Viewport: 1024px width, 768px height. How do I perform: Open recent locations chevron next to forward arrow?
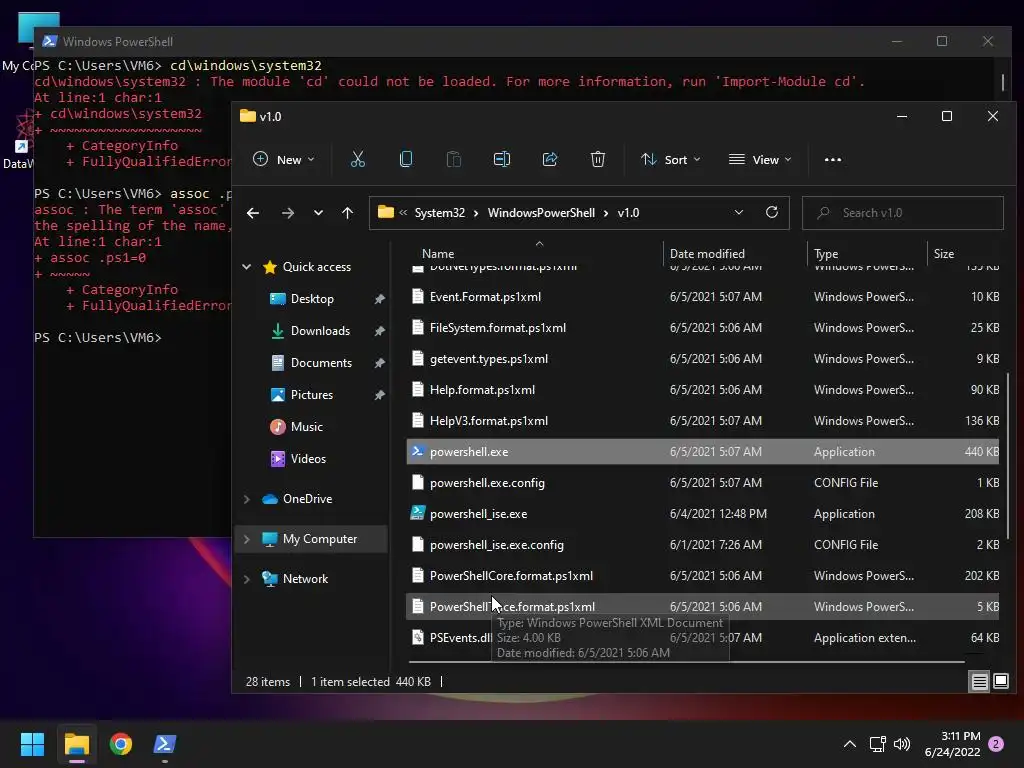(x=318, y=213)
